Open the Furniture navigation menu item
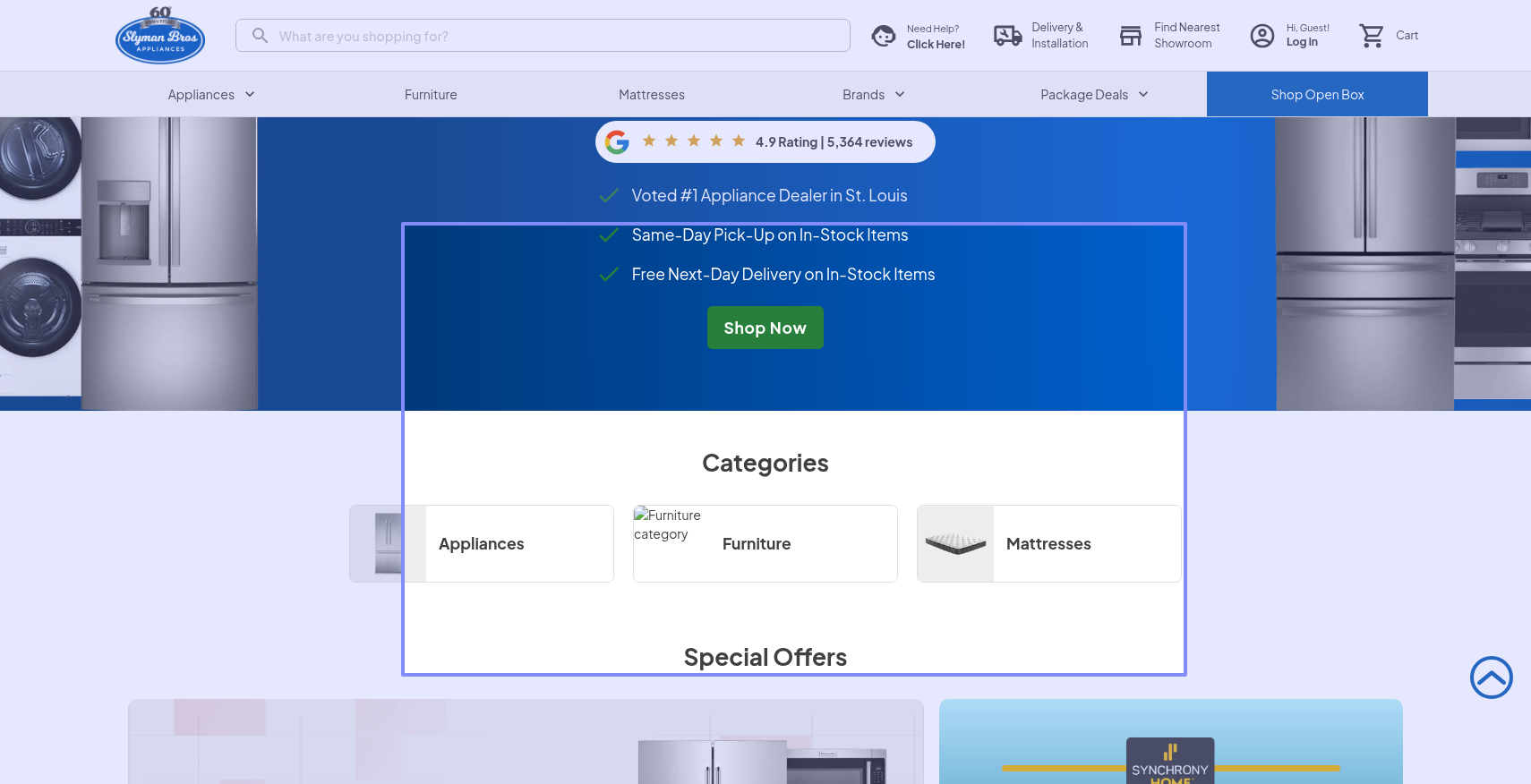 431,95
